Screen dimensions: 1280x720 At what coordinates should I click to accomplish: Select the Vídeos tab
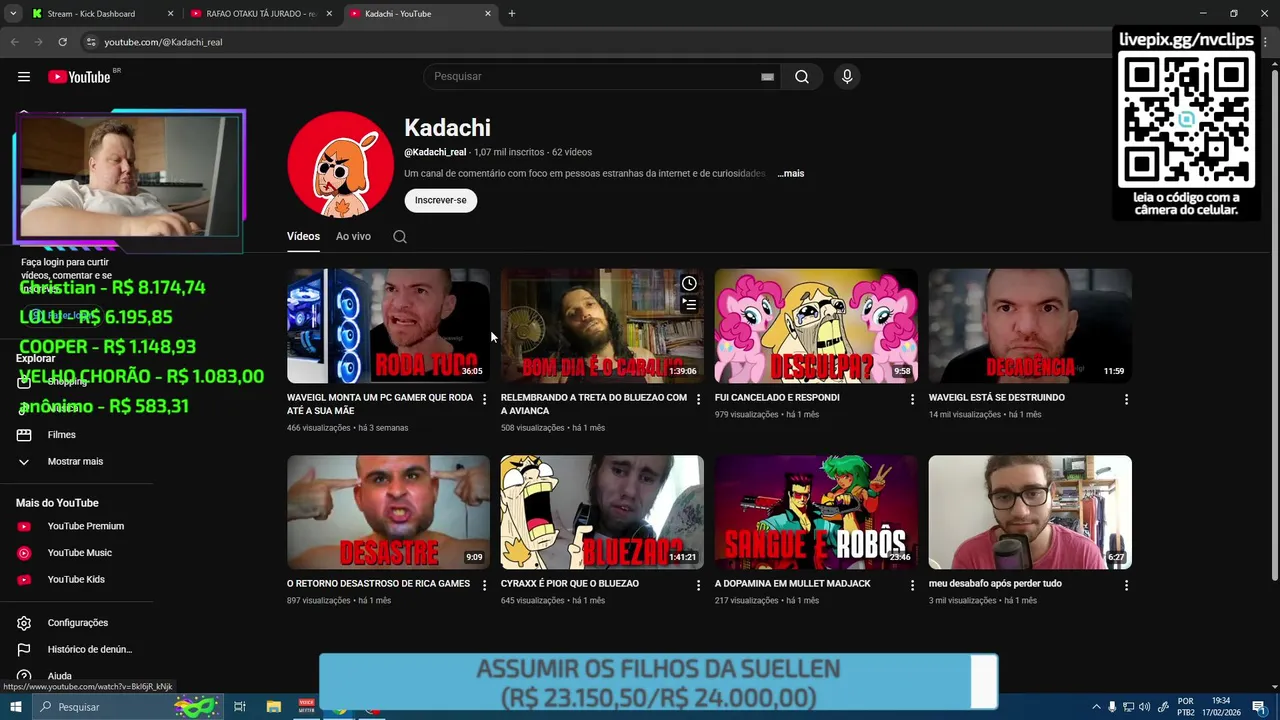pos(303,237)
